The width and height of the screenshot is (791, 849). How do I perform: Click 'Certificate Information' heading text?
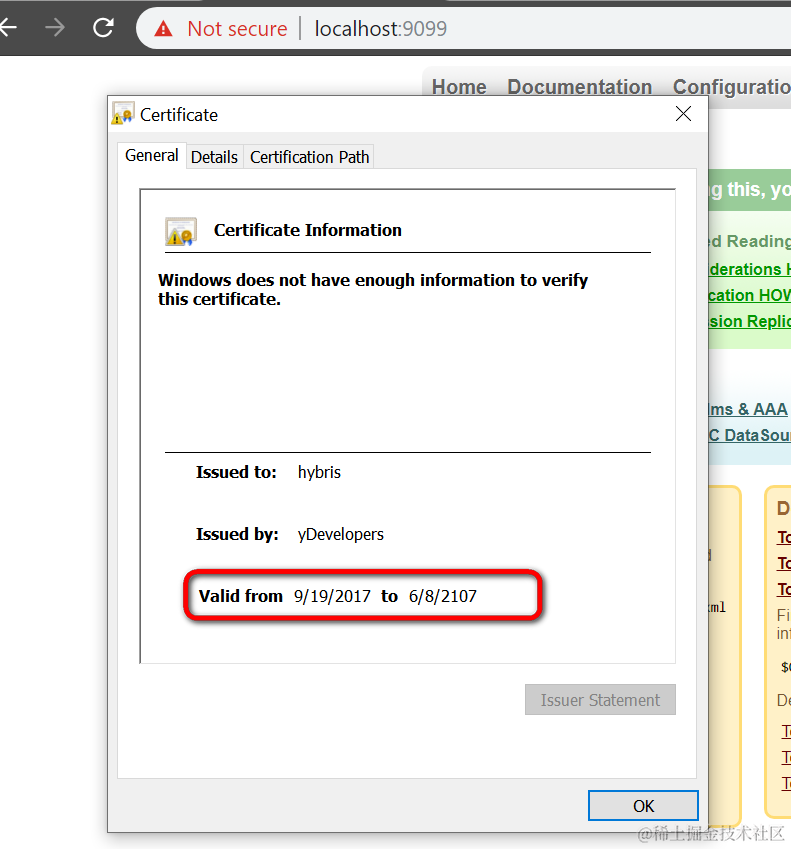[x=308, y=230]
